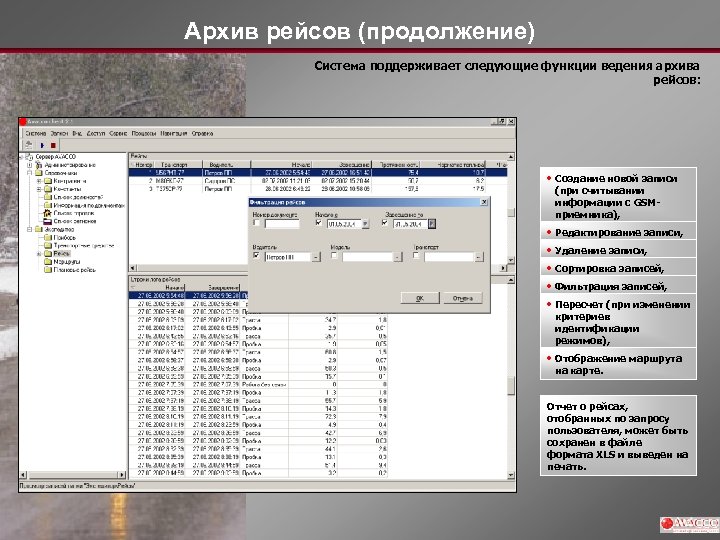Expand the Администрирование tree node

[x=29, y=165]
